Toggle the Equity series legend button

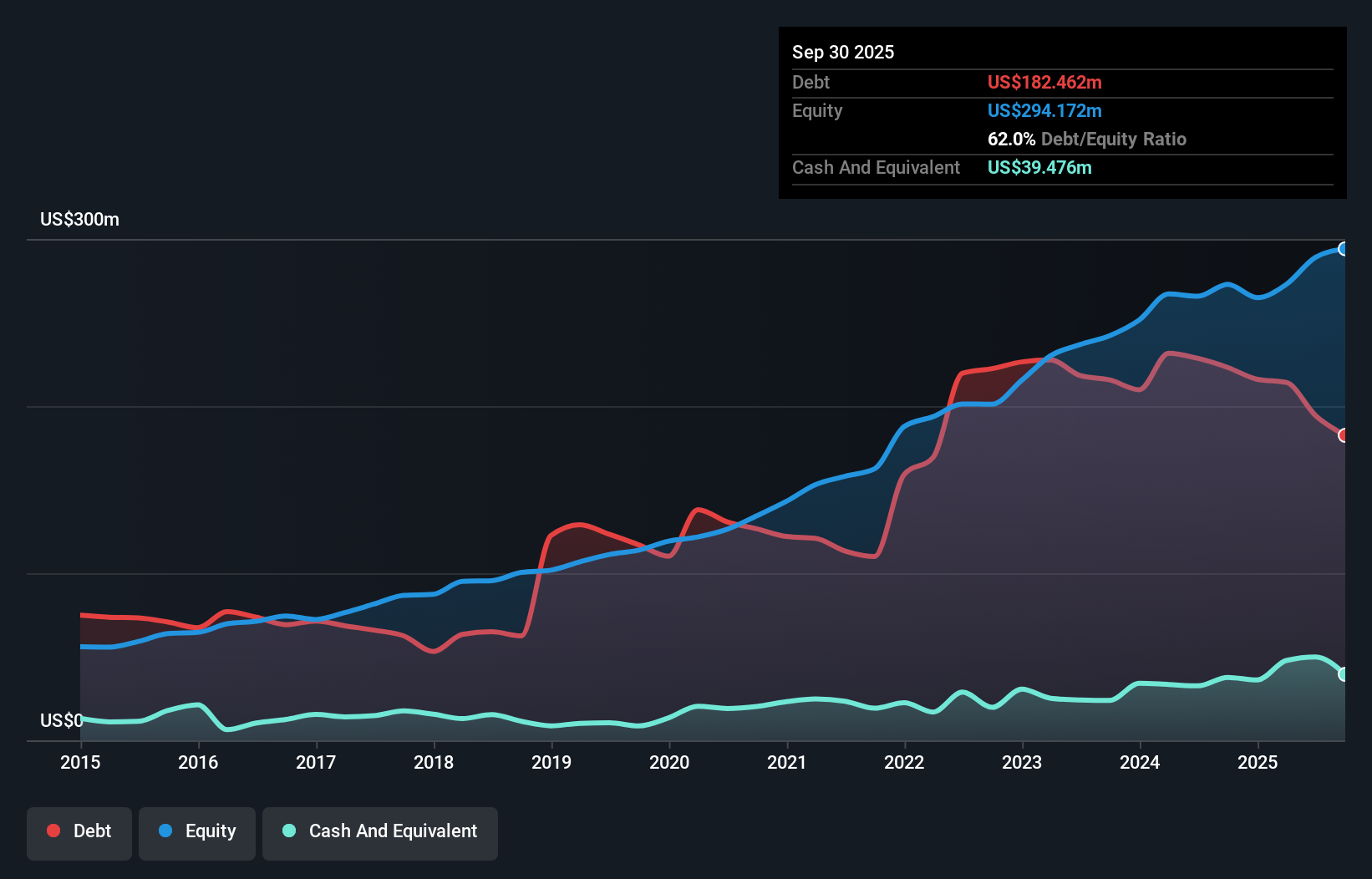coord(197,833)
